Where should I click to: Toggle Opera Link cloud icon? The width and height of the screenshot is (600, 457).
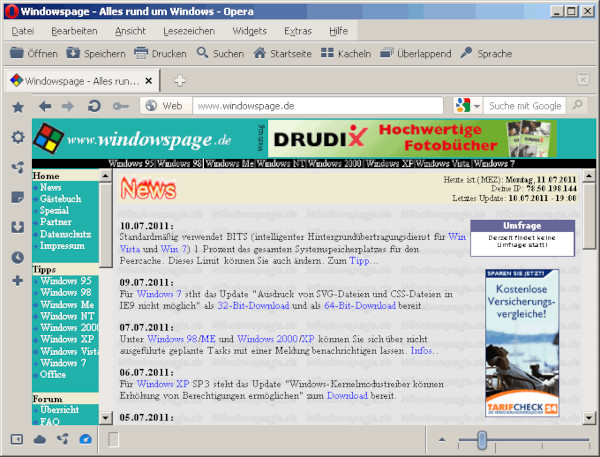40,439
